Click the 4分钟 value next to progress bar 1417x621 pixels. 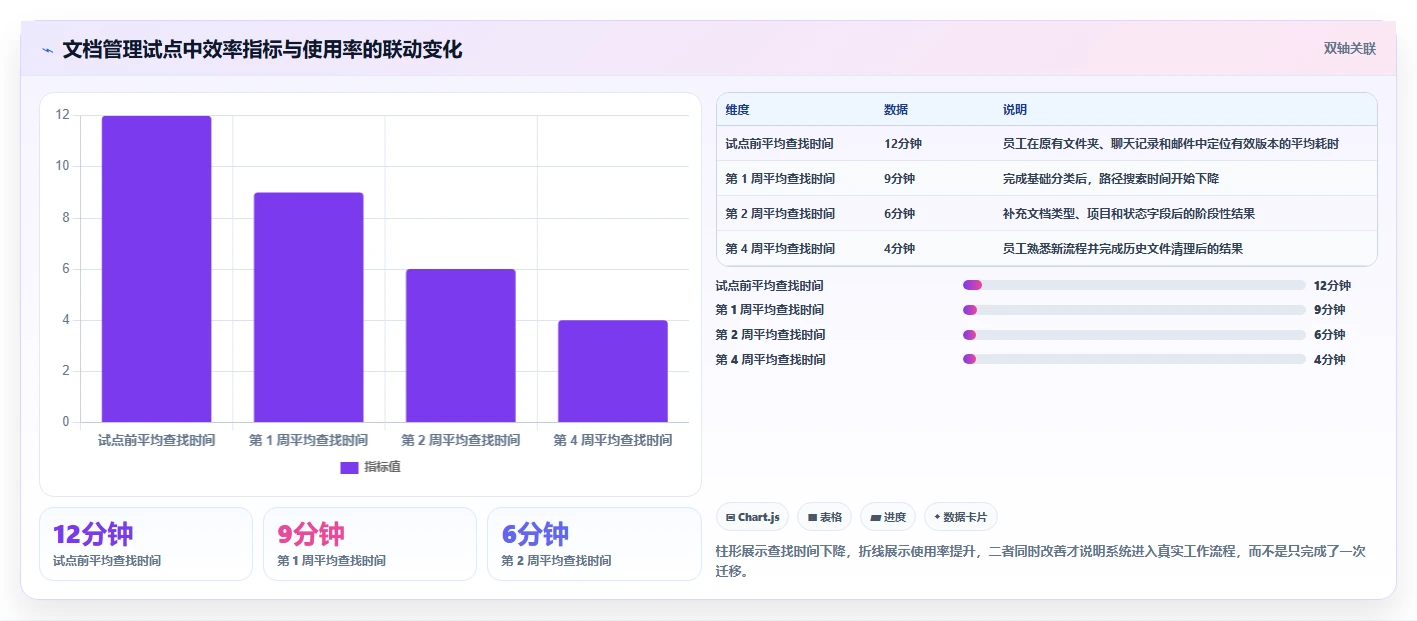(1329, 360)
